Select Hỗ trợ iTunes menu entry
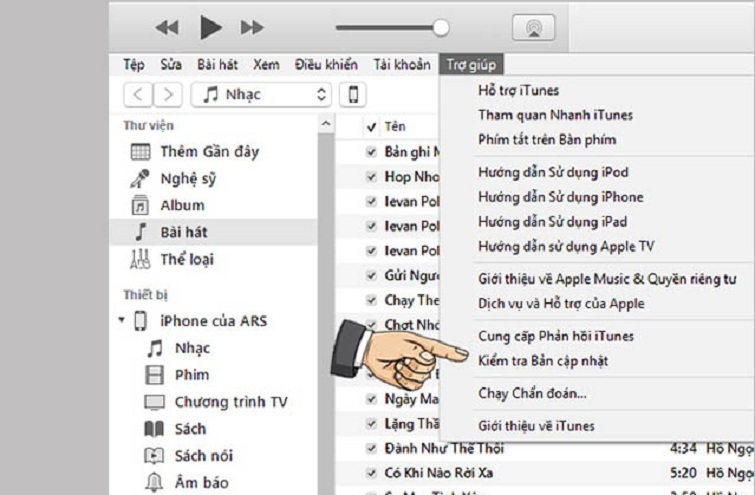 [519, 91]
